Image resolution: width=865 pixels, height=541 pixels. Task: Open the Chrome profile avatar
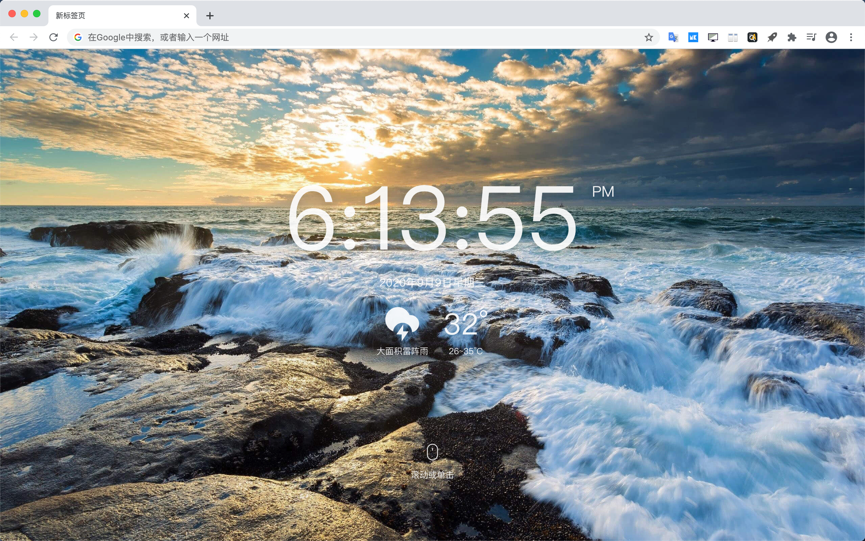831,38
